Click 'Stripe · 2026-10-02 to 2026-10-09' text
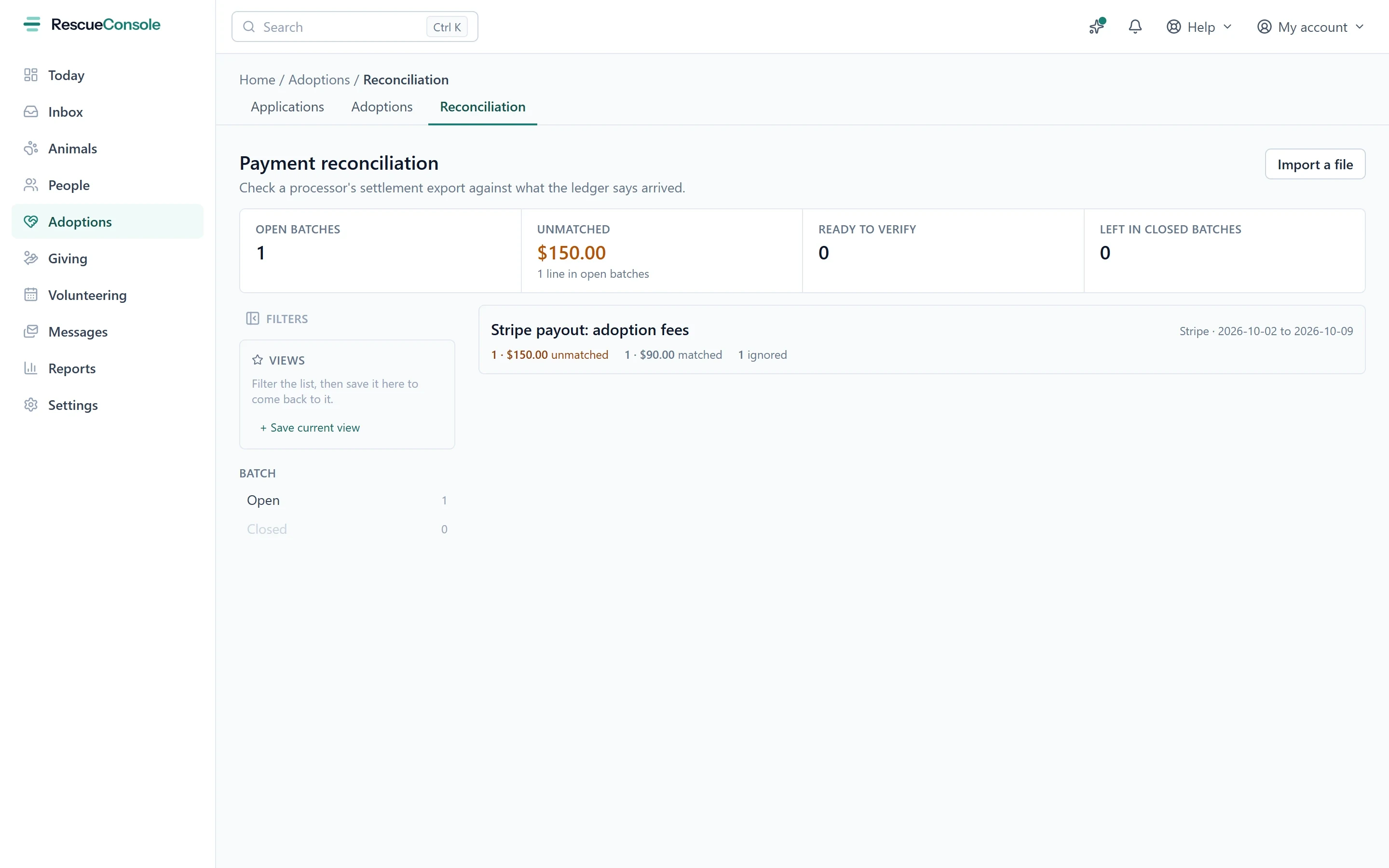 (1266, 331)
